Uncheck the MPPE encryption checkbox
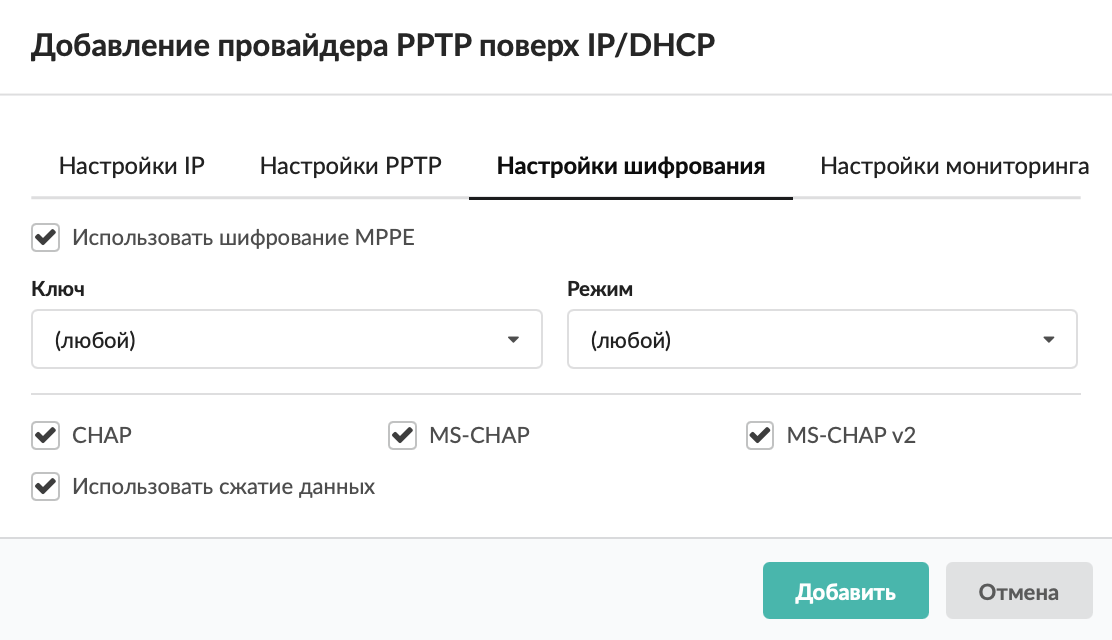Image resolution: width=1112 pixels, height=640 pixels. pos(45,238)
